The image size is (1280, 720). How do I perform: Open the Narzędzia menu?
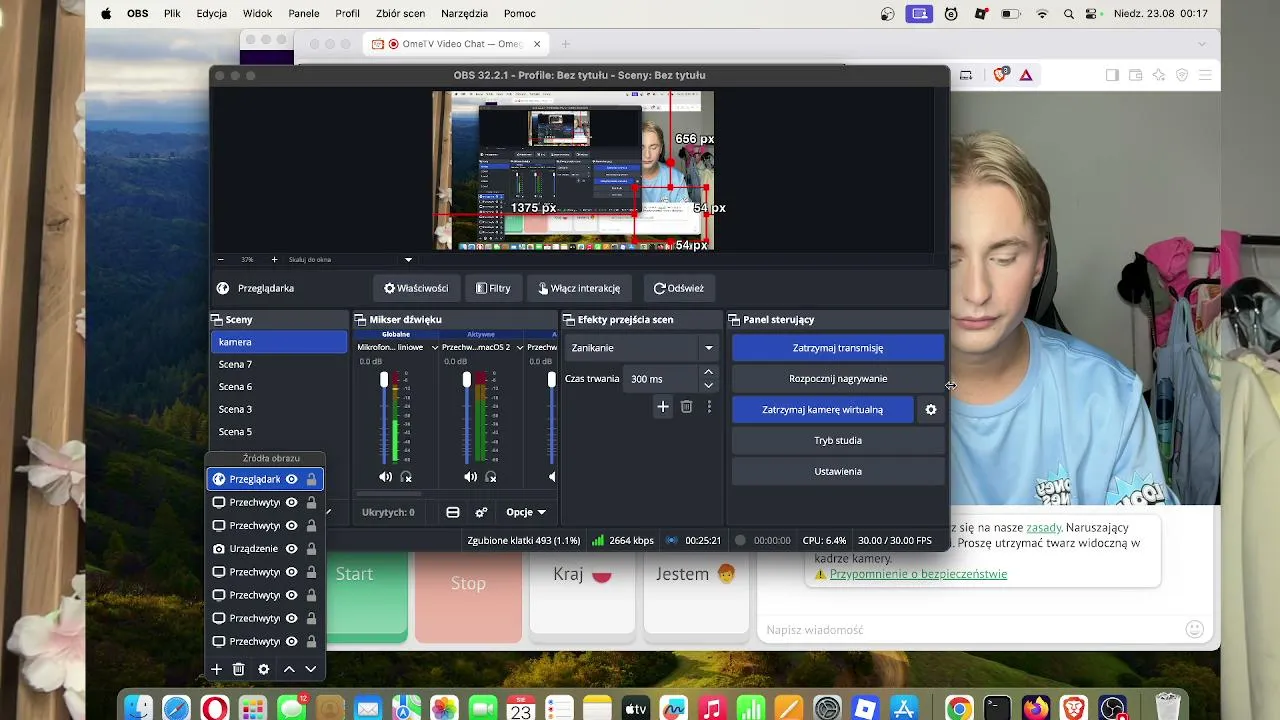click(464, 14)
